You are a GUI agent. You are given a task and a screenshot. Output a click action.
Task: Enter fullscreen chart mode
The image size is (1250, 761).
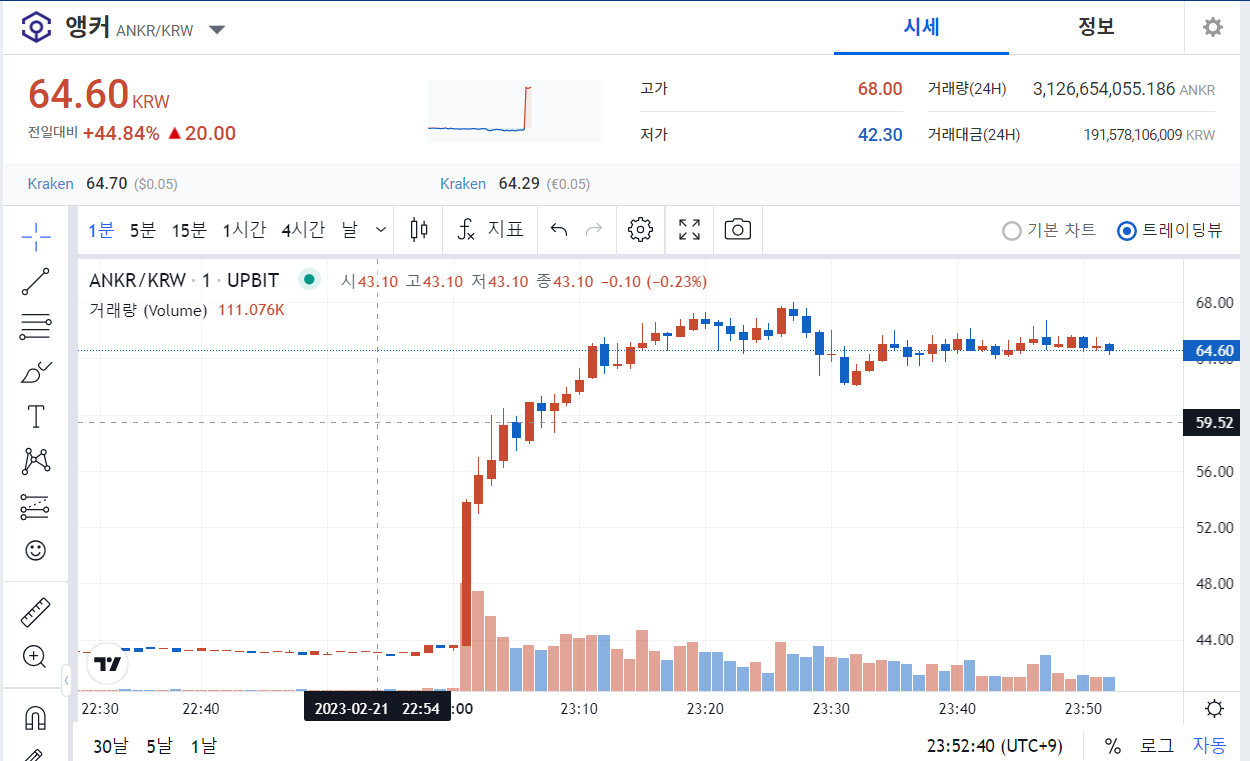(x=689, y=230)
